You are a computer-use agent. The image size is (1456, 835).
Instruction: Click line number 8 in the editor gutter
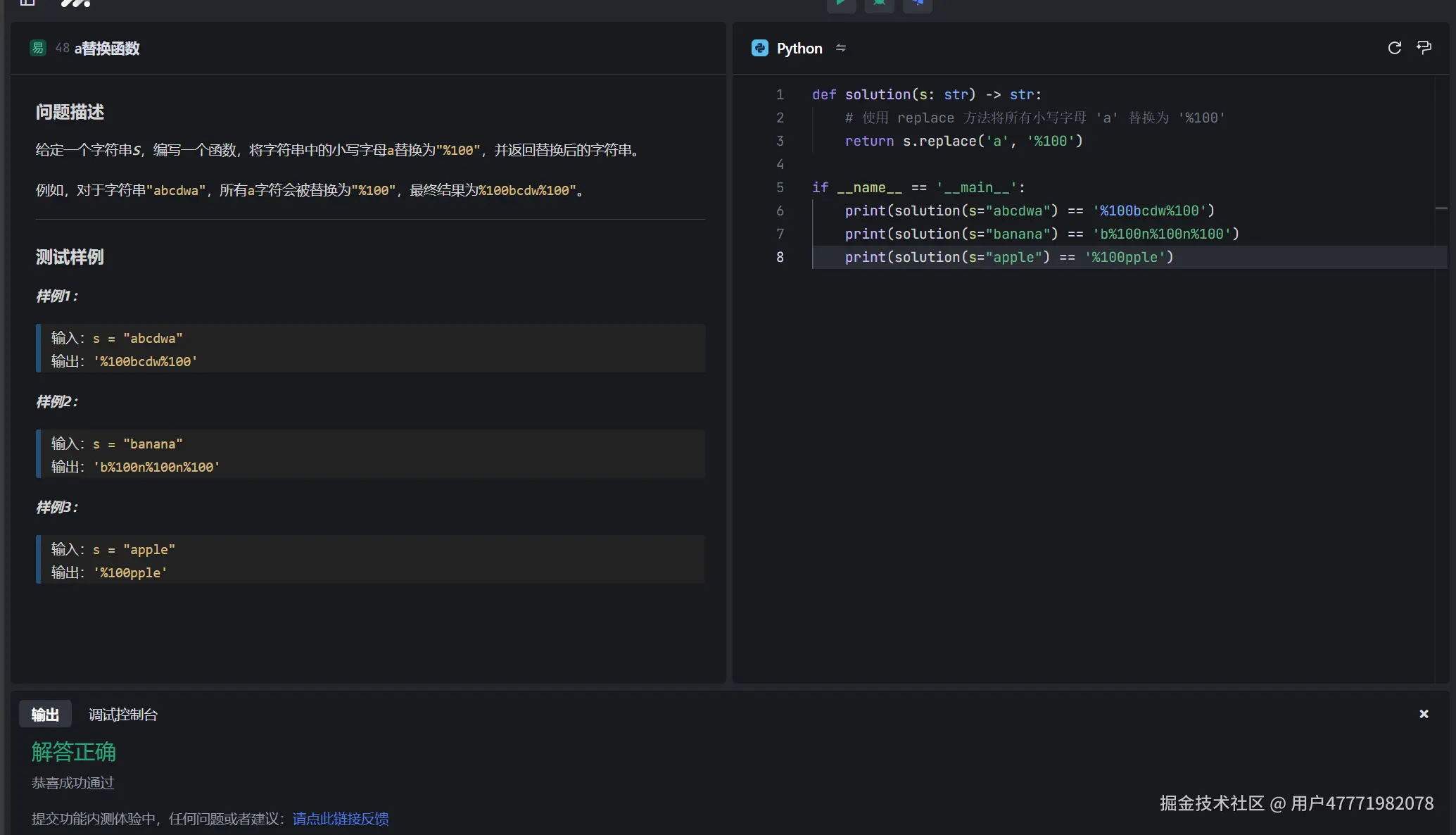[780, 257]
